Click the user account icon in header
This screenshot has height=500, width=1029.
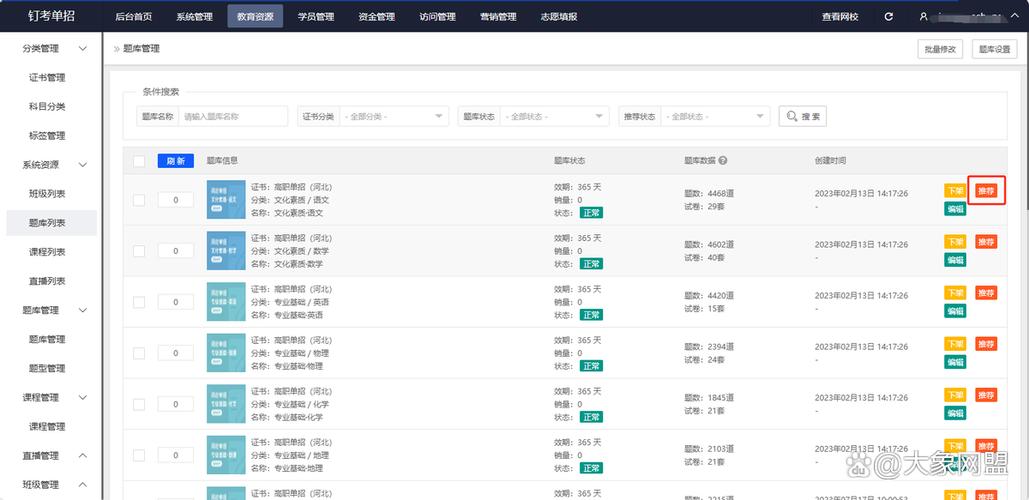pyautogui.click(x=923, y=16)
